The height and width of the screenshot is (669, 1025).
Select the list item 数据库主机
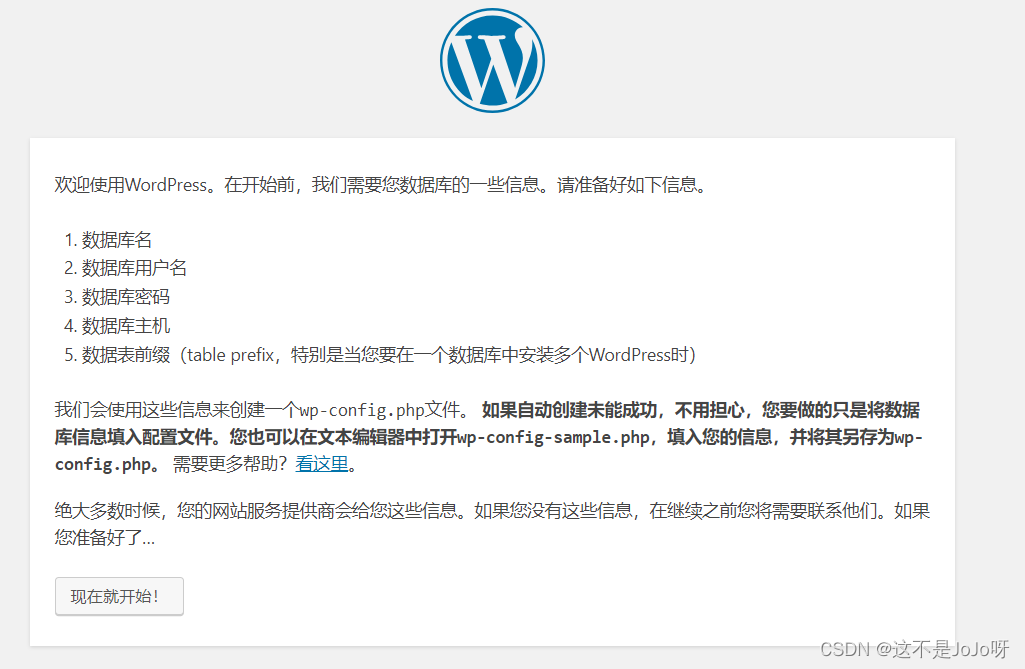pos(126,326)
